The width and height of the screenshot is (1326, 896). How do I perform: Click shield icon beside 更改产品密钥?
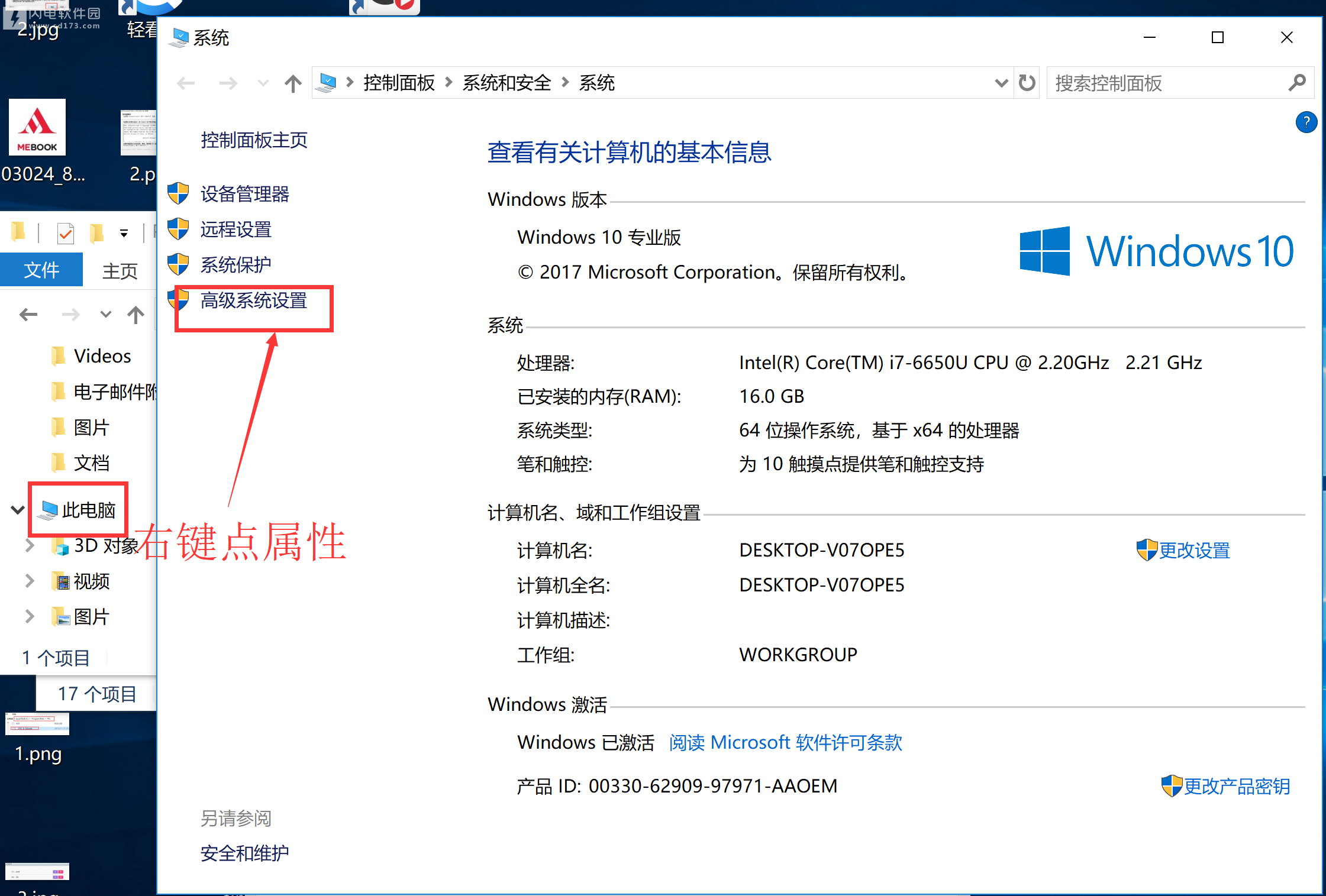pyautogui.click(x=1172, y=786)
